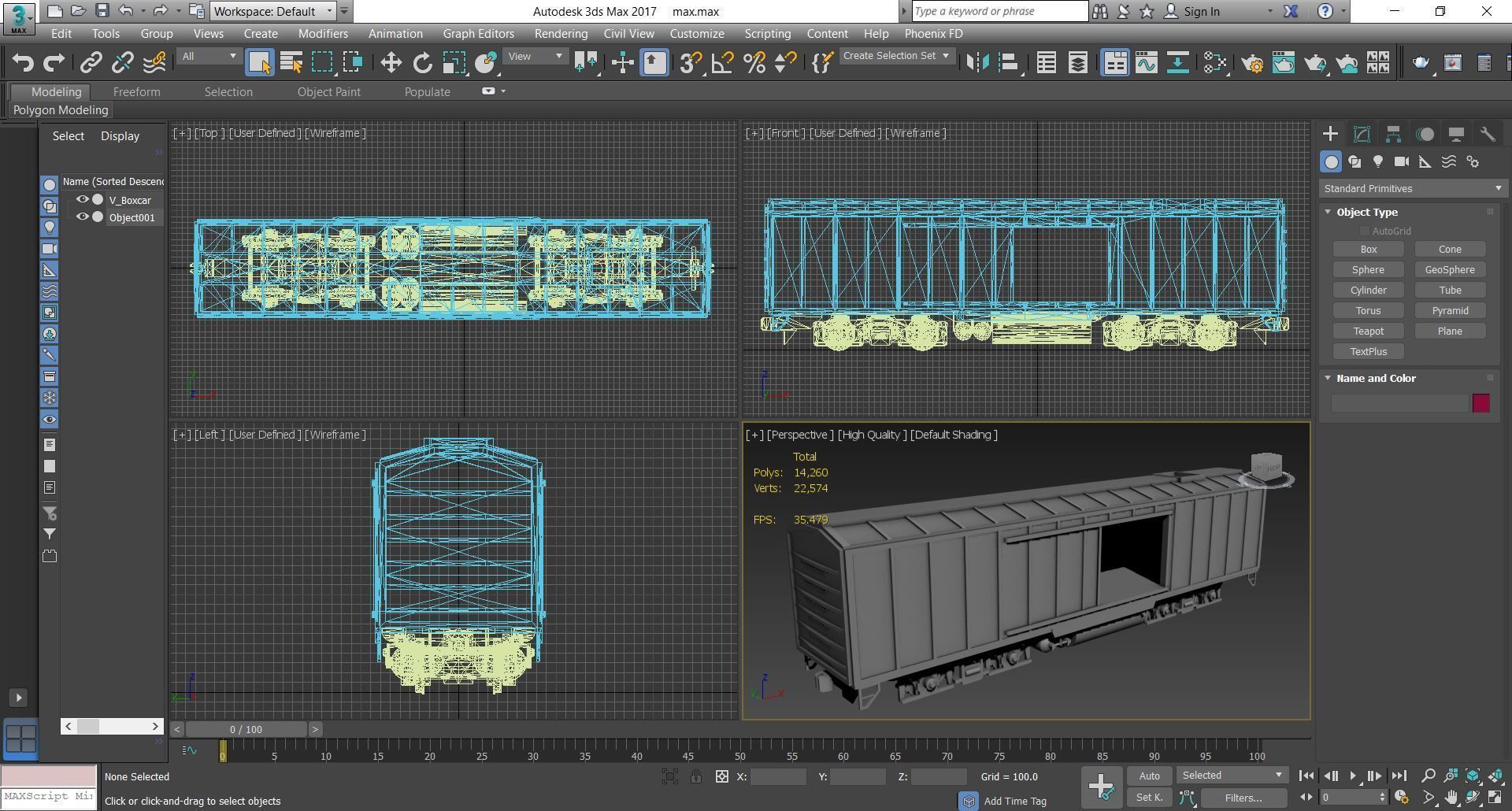Viewport: 1512px width, 811px height.
Task: Toggle Display Geometry filter in Scene Explorer
Action: coord(49,184)
